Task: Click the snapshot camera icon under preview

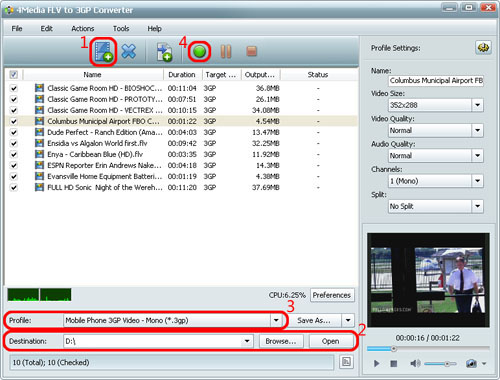Action: click(x=471, y=363)
